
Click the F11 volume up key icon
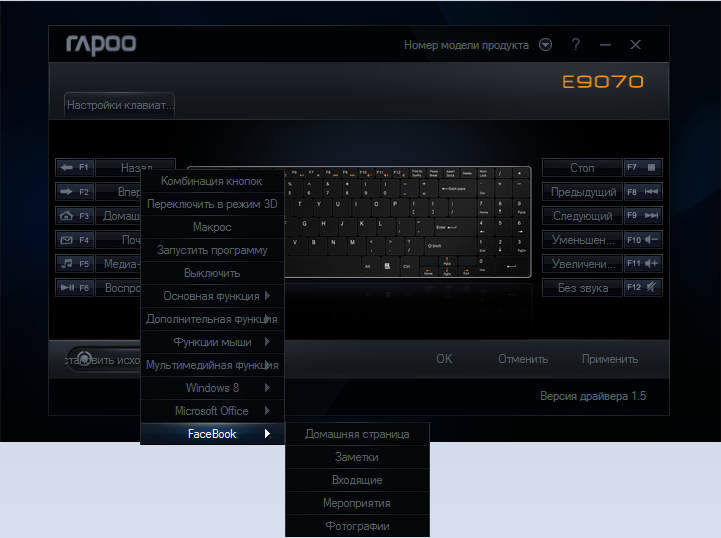click(643, 263)
